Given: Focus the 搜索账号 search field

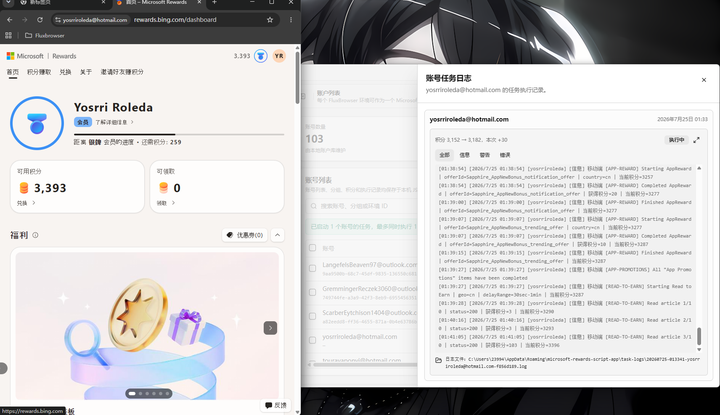Looking at the screenshot, I should tap(361, 206).
